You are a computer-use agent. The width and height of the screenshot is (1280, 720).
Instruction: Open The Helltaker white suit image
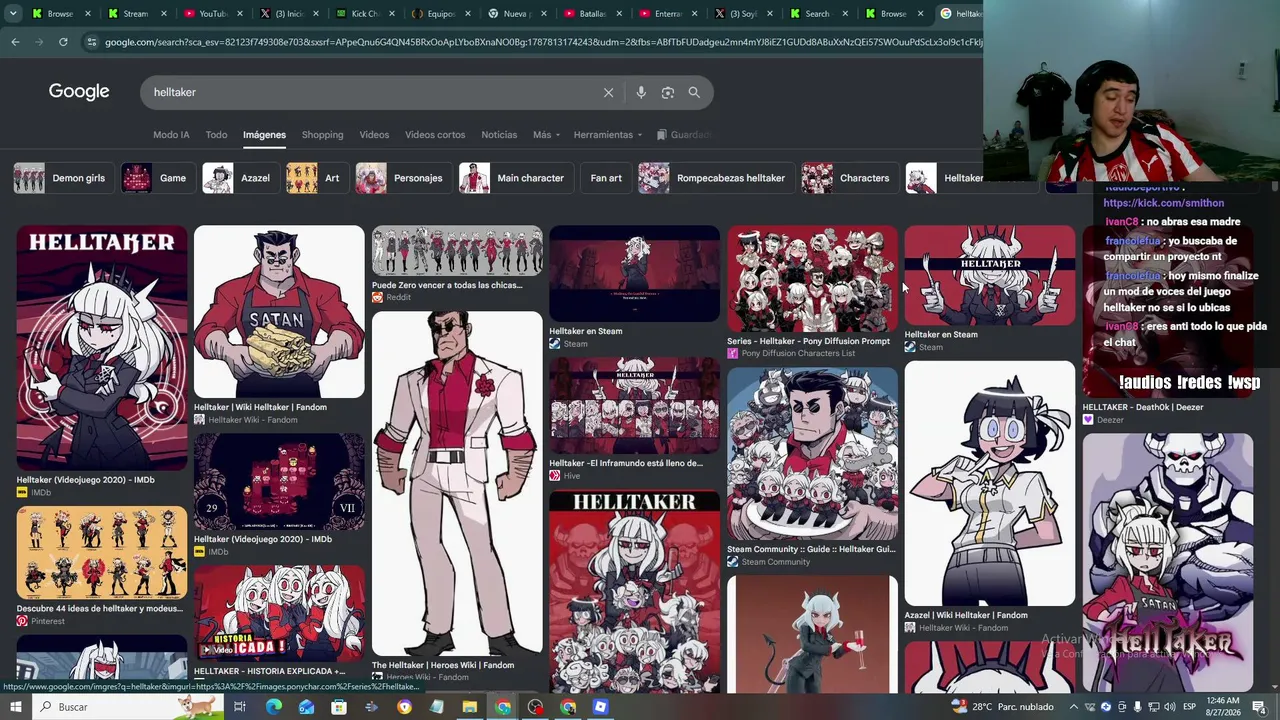(457, 483)
